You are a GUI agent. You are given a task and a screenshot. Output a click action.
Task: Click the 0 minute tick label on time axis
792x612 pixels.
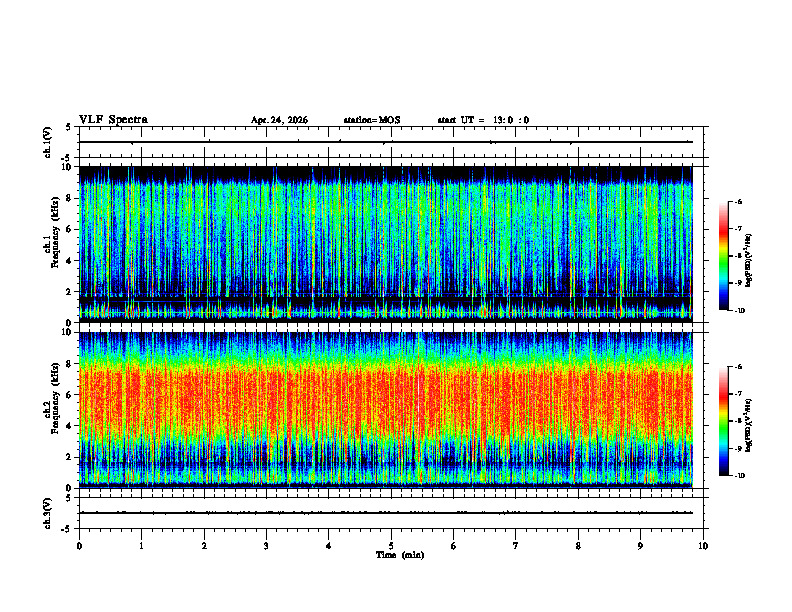tap(79, 546)
